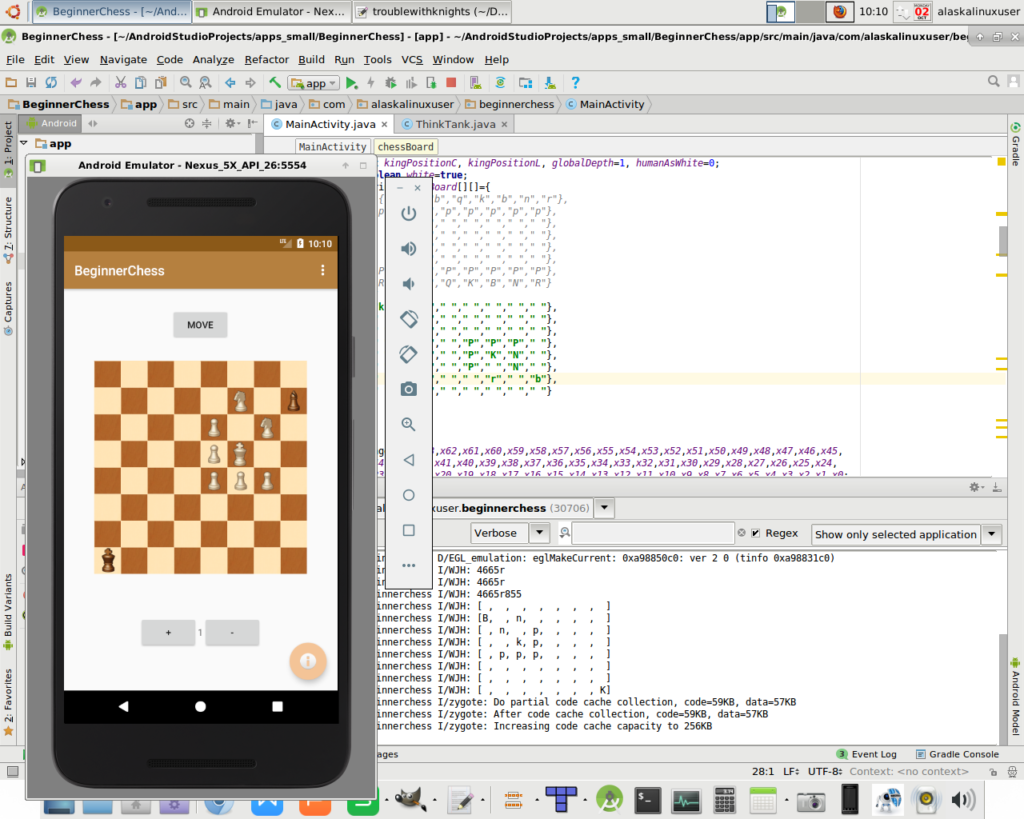Open the app run configuration dropdown
The width and height of the screenshot is (1024, 819).
coord(314,83)
